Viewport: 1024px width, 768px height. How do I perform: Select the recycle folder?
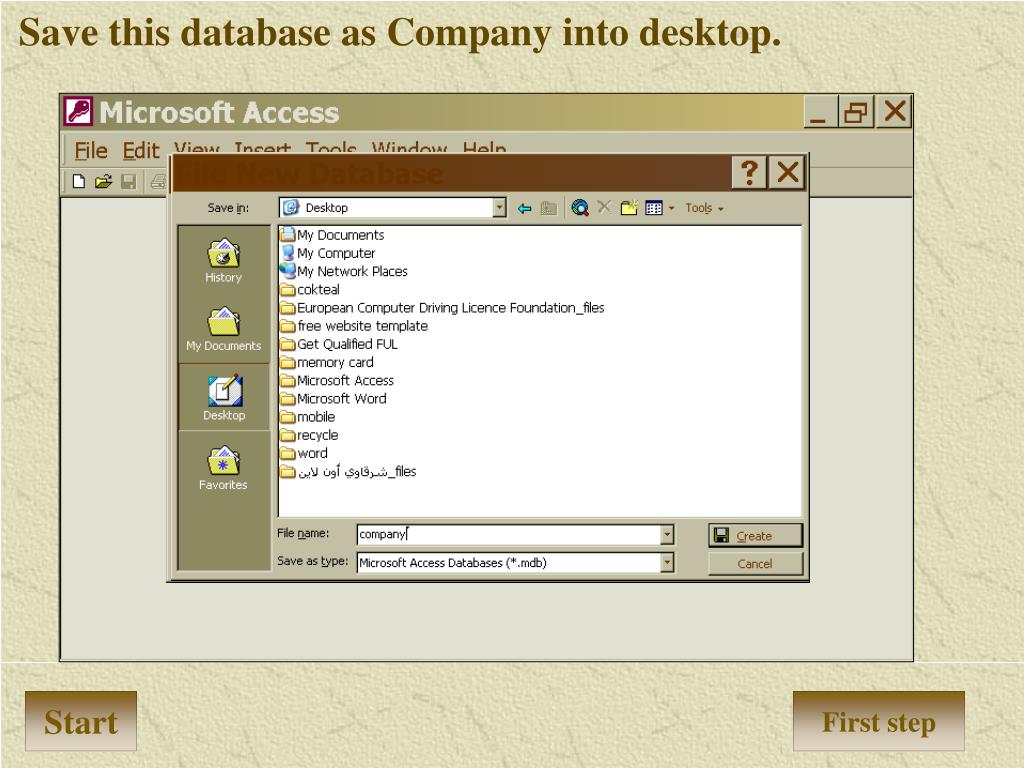309,435
